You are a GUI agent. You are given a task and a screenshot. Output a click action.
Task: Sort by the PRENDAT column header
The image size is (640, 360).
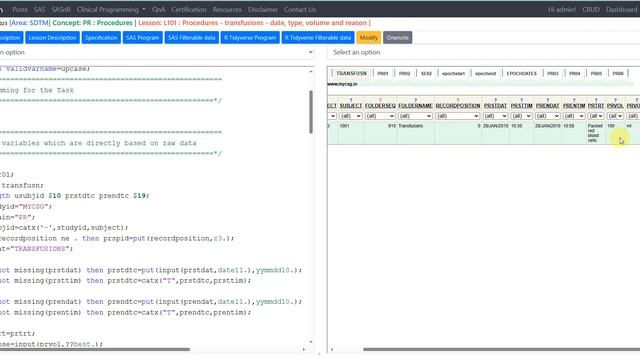click(547, 106)
